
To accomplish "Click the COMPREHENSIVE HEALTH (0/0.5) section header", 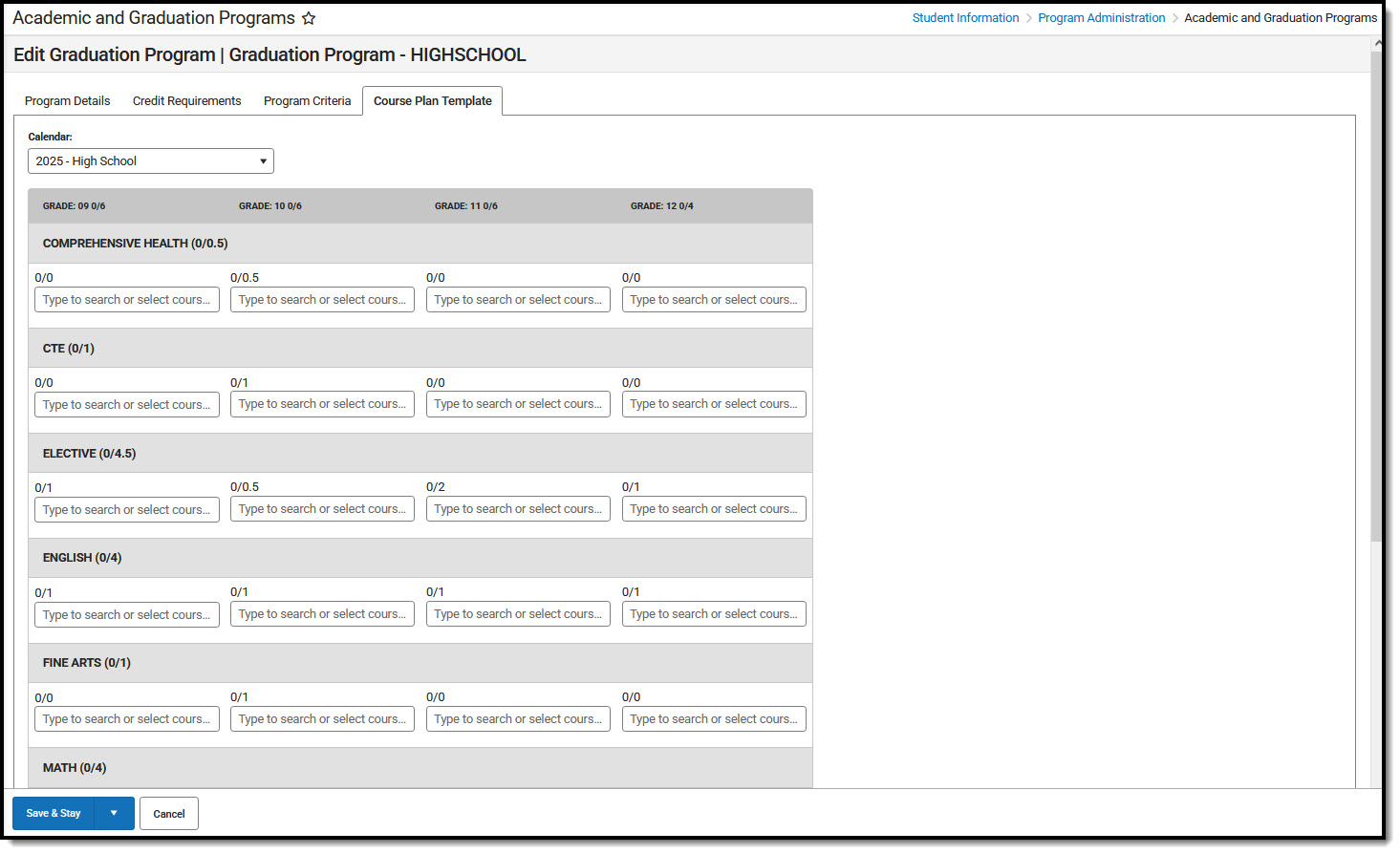I will tap(420, 244).
